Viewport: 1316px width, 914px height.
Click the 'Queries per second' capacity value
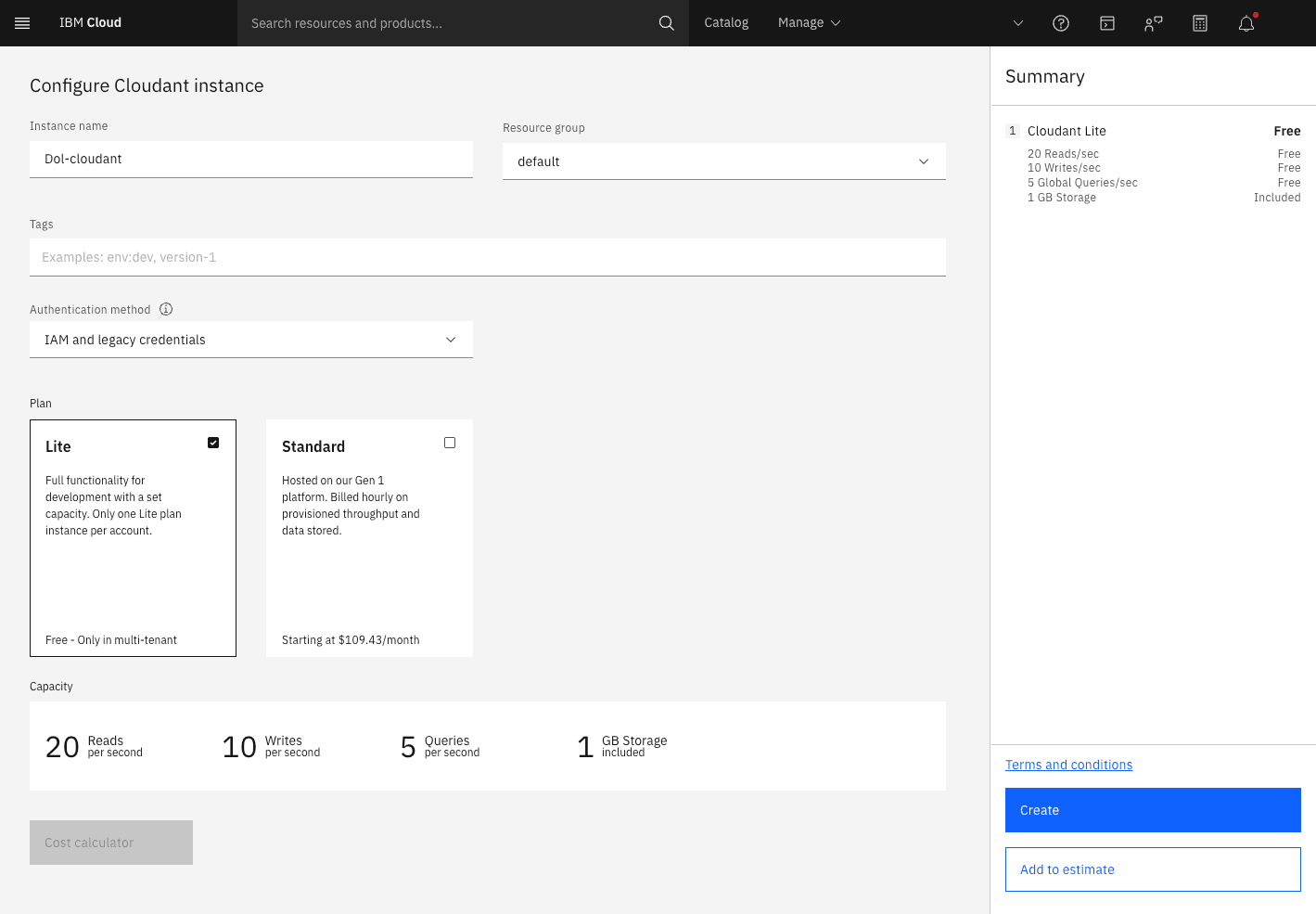440,746
